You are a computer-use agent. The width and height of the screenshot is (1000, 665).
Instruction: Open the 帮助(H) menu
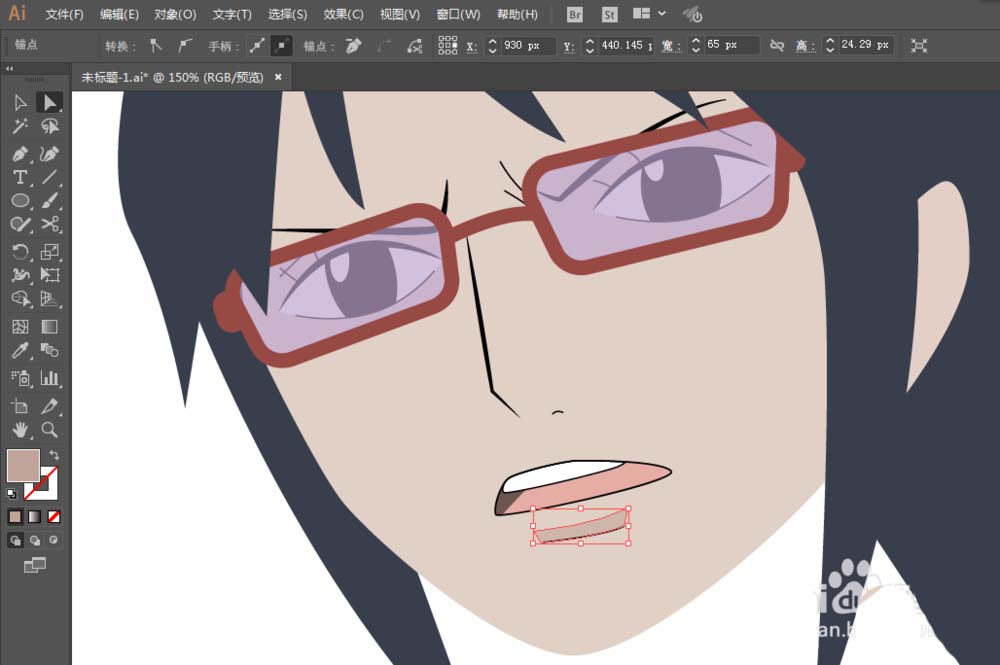click(517, 14)
